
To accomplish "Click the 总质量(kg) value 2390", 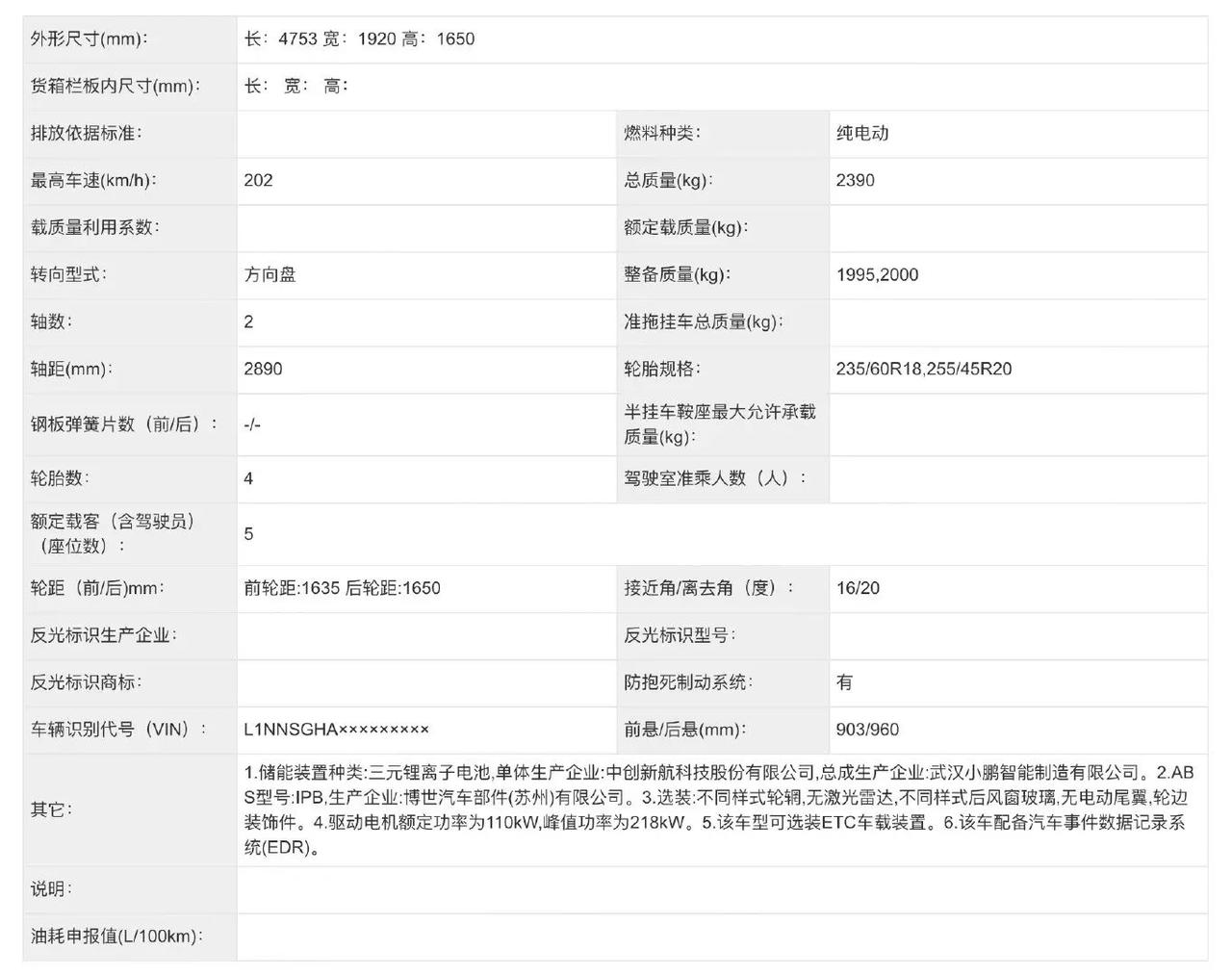I will (x=856, y=181).
